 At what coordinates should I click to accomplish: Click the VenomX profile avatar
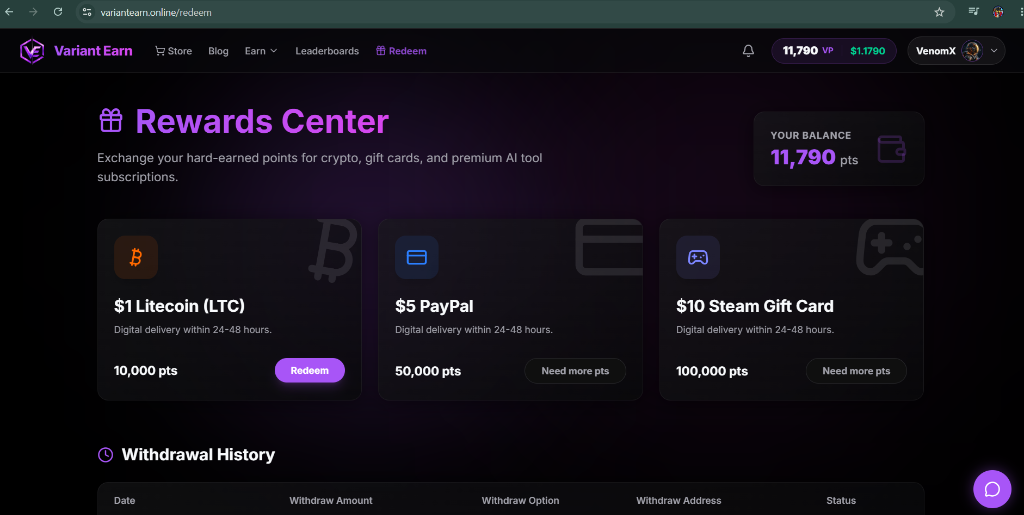click(x=972, y=51)
